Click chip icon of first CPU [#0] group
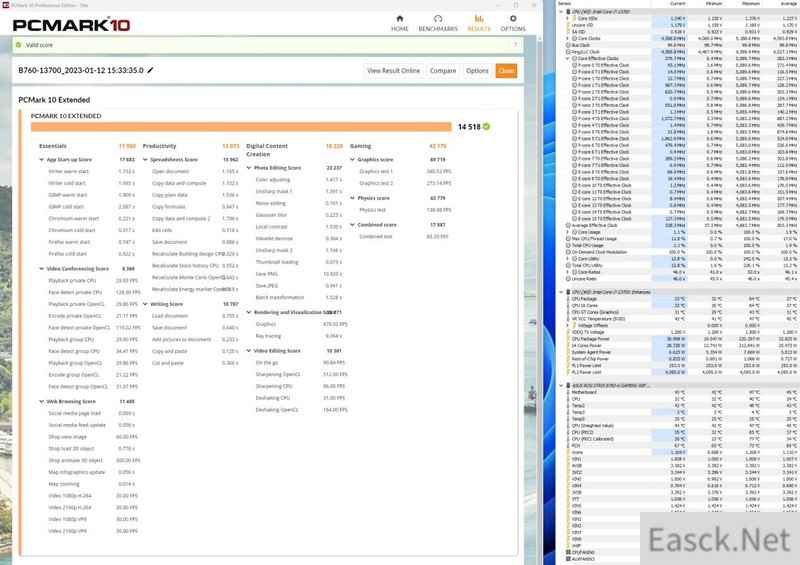 click(568, 11)
